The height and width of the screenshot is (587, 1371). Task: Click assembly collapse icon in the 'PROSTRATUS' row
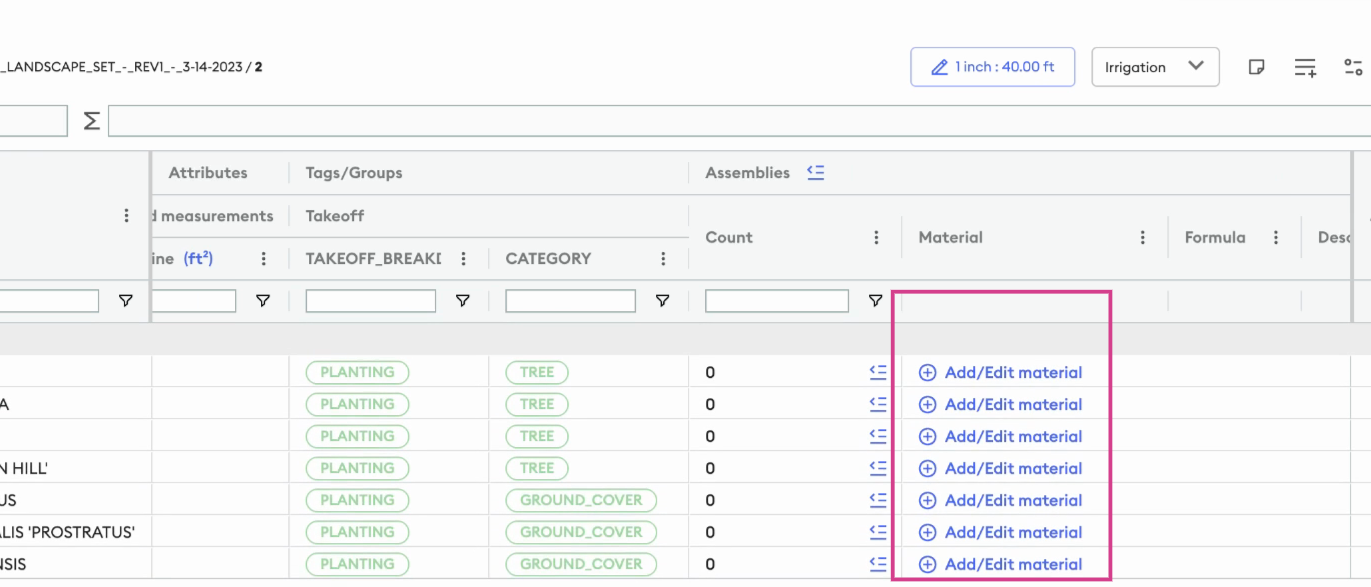[x=878, y=531]
